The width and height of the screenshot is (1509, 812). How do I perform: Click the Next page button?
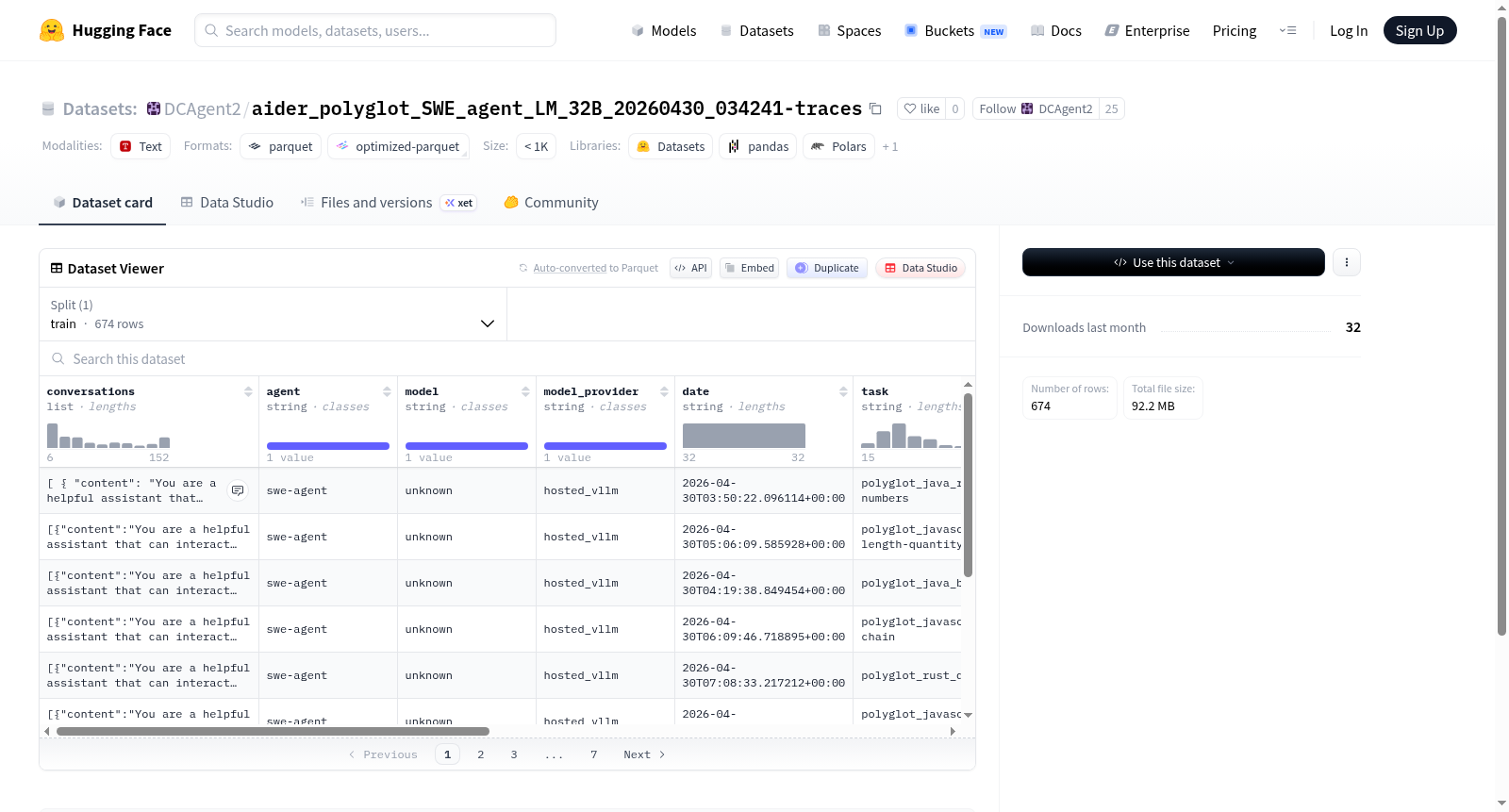(644, 754)
